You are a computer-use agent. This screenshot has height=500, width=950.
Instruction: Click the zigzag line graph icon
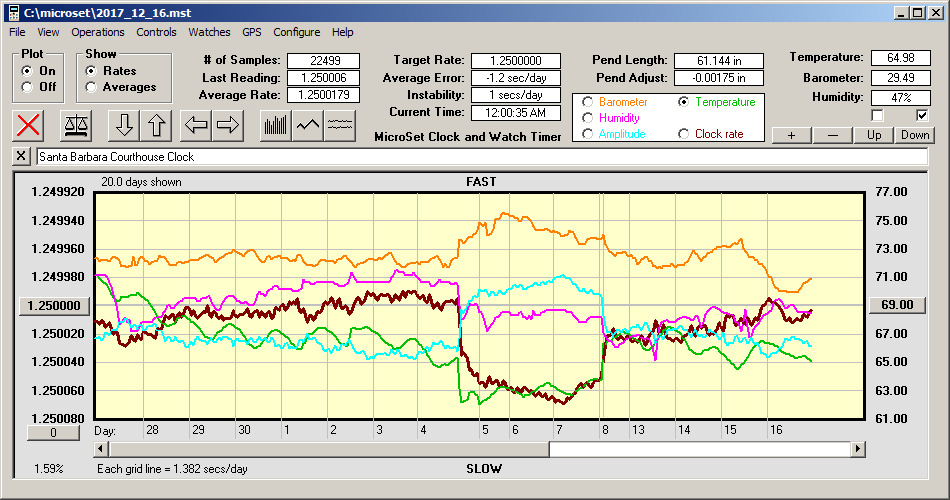pos(308,125)
